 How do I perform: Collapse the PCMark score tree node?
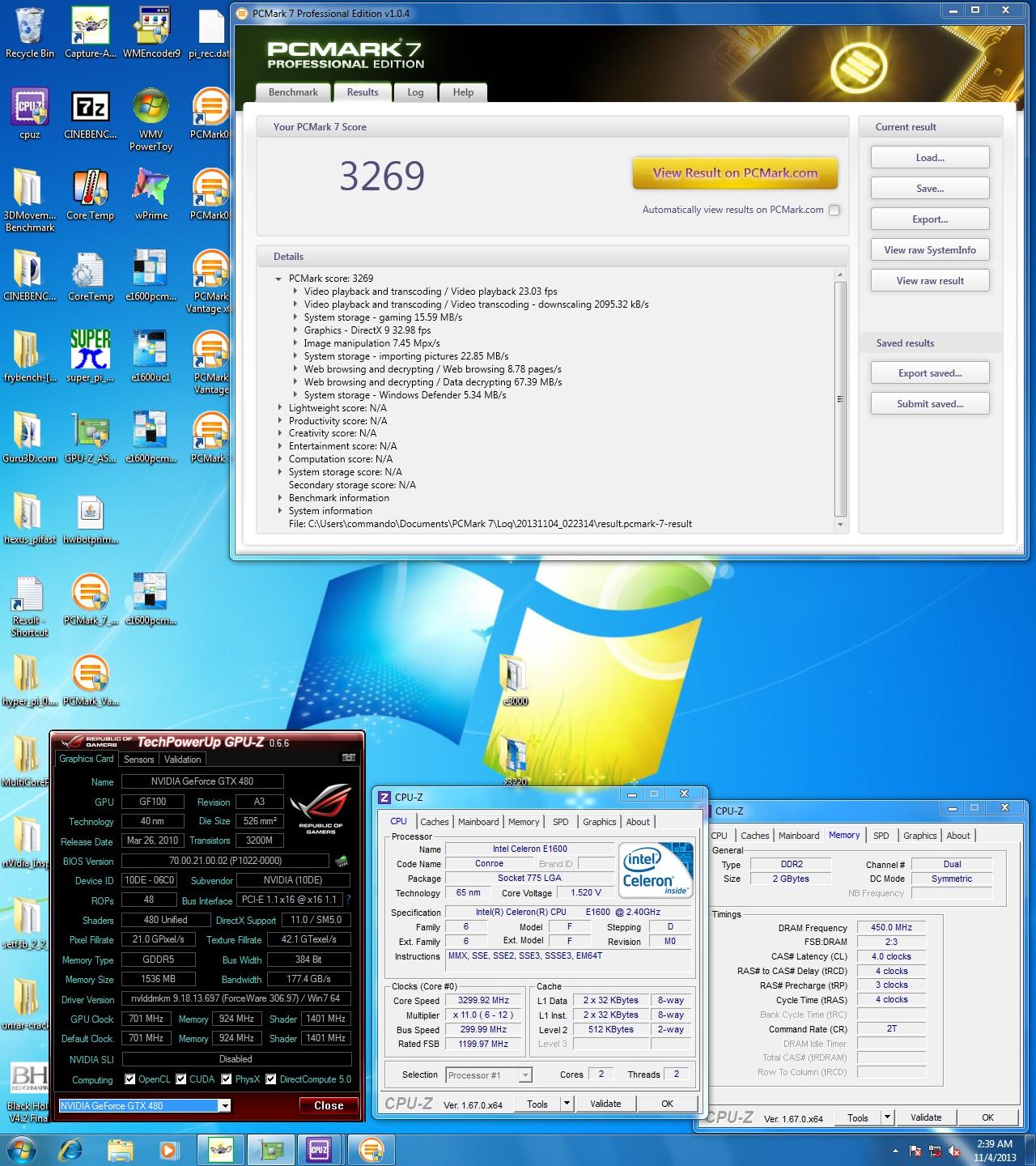coord(279,279)
